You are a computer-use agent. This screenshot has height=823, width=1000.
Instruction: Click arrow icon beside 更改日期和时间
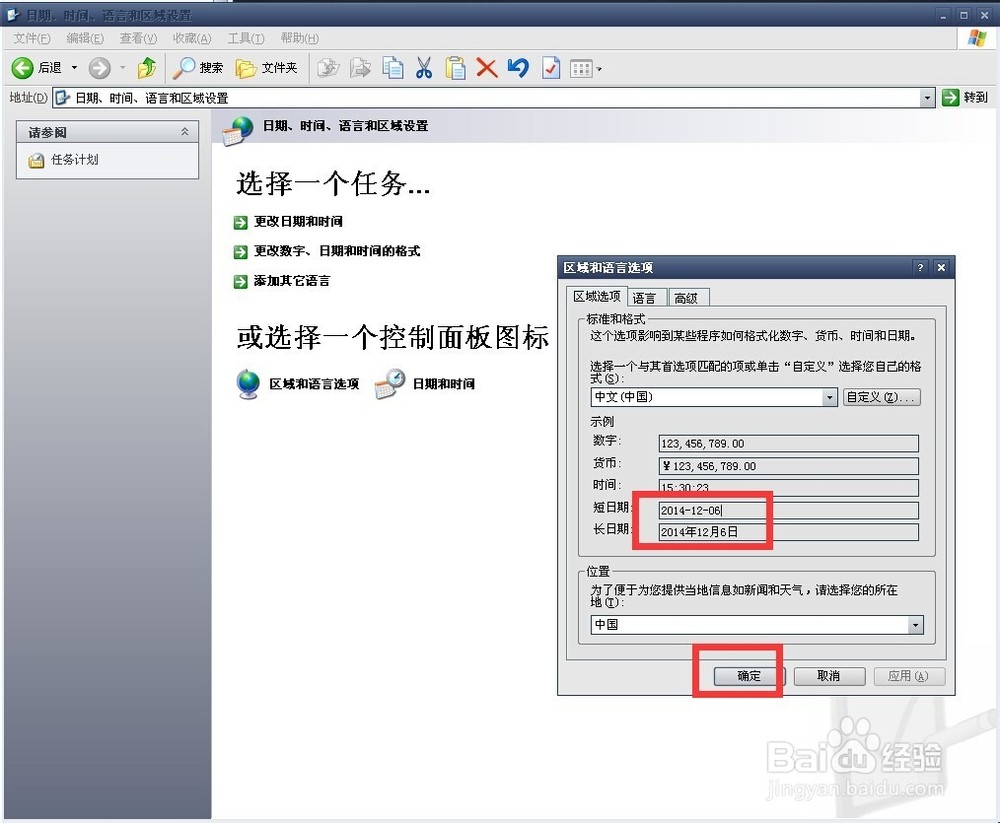click(x=240, y=222)
